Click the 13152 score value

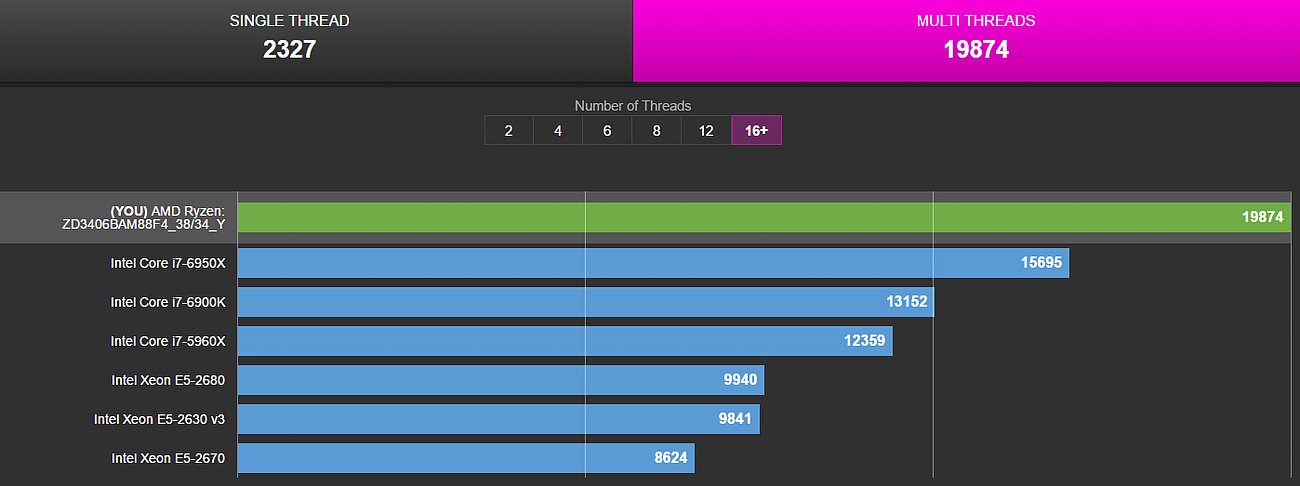pos(906,302)
